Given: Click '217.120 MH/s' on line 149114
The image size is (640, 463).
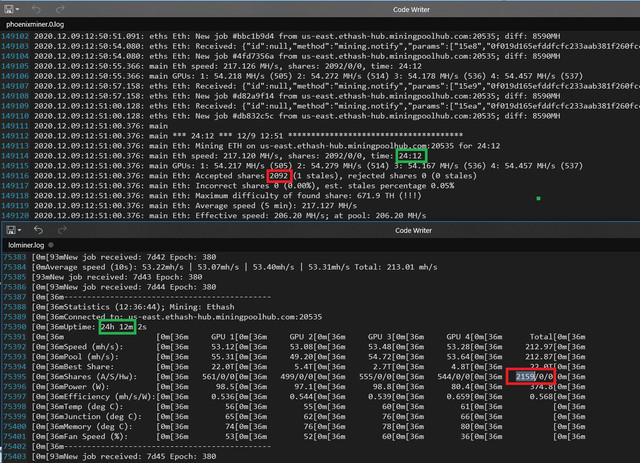Looking at the screenshot, I should pos(251,156).
